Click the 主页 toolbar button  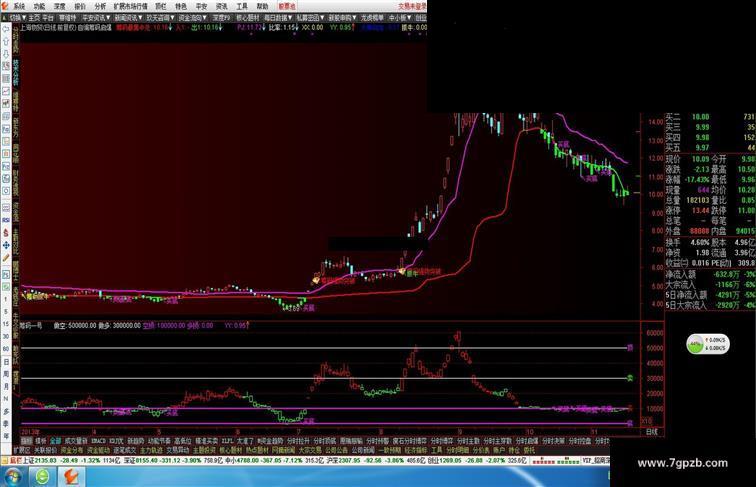pos(34,17)
